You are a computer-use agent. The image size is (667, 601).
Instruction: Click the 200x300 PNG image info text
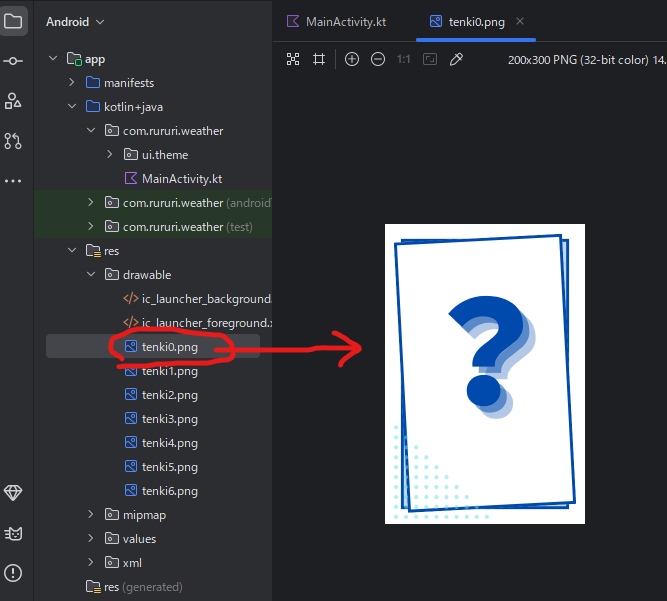587,60
